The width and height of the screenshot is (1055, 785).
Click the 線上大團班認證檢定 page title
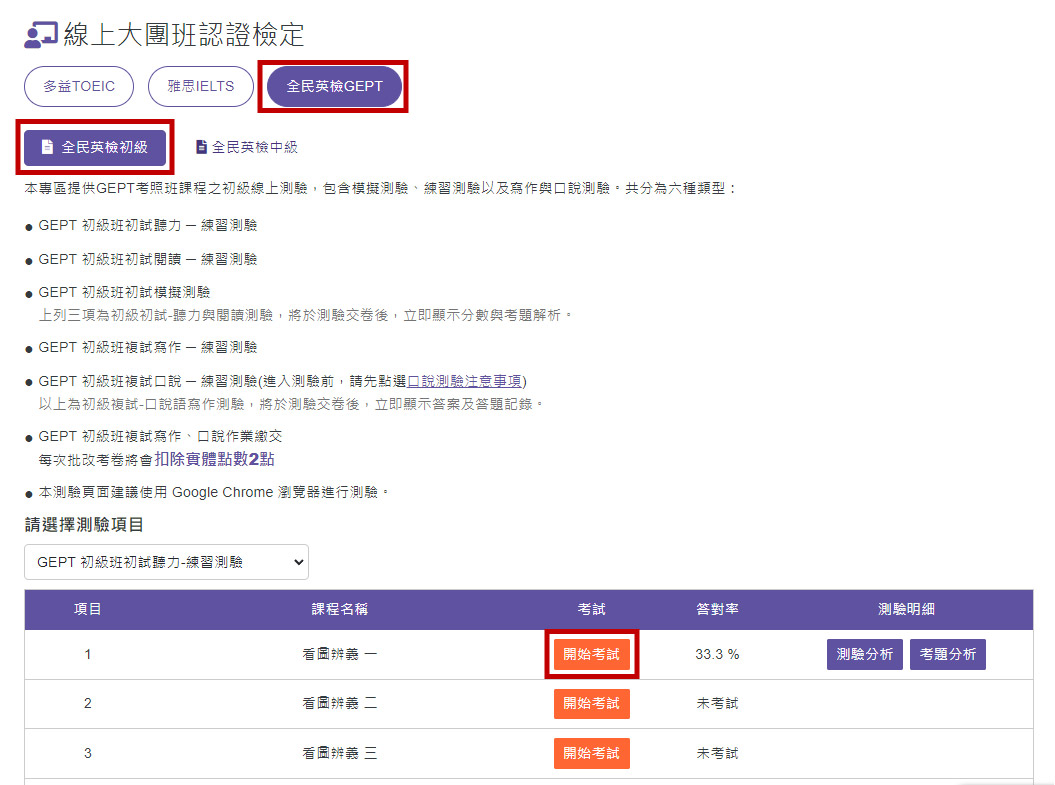click(184, 35)
